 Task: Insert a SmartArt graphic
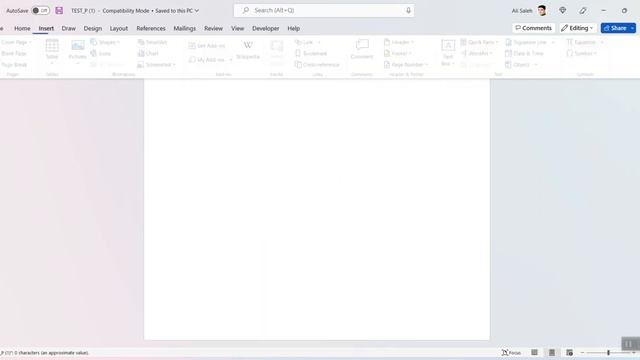(x=152, y=42)
